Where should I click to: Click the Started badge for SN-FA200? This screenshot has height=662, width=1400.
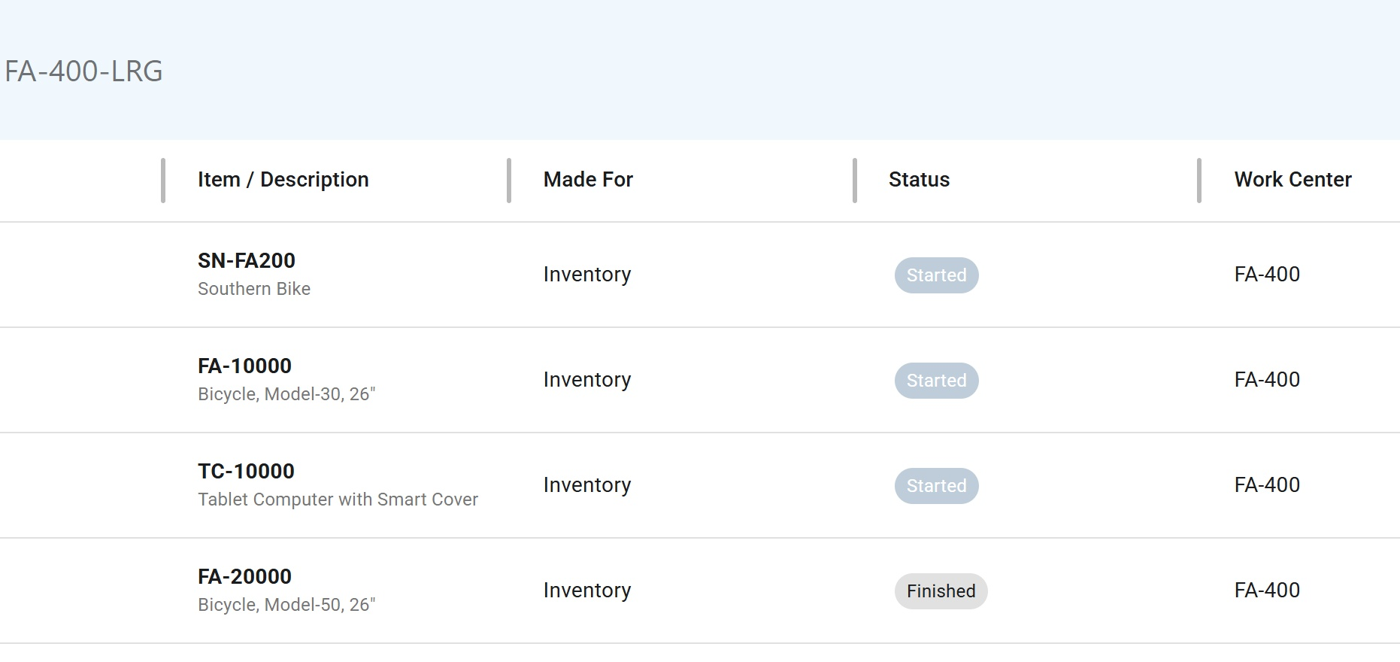click(936, 275)
